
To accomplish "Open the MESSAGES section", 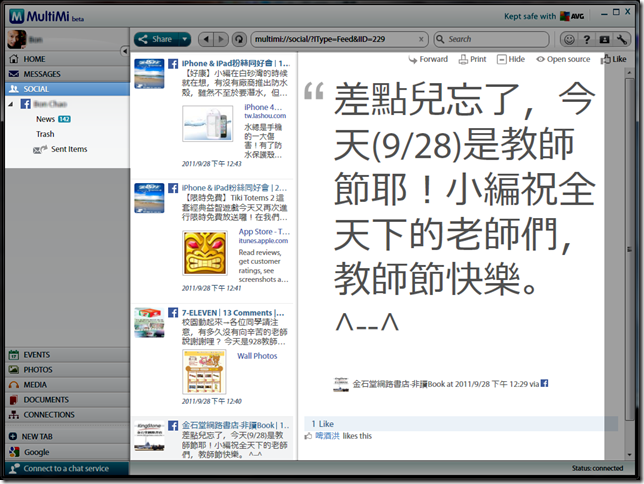I will pos(42,74).
